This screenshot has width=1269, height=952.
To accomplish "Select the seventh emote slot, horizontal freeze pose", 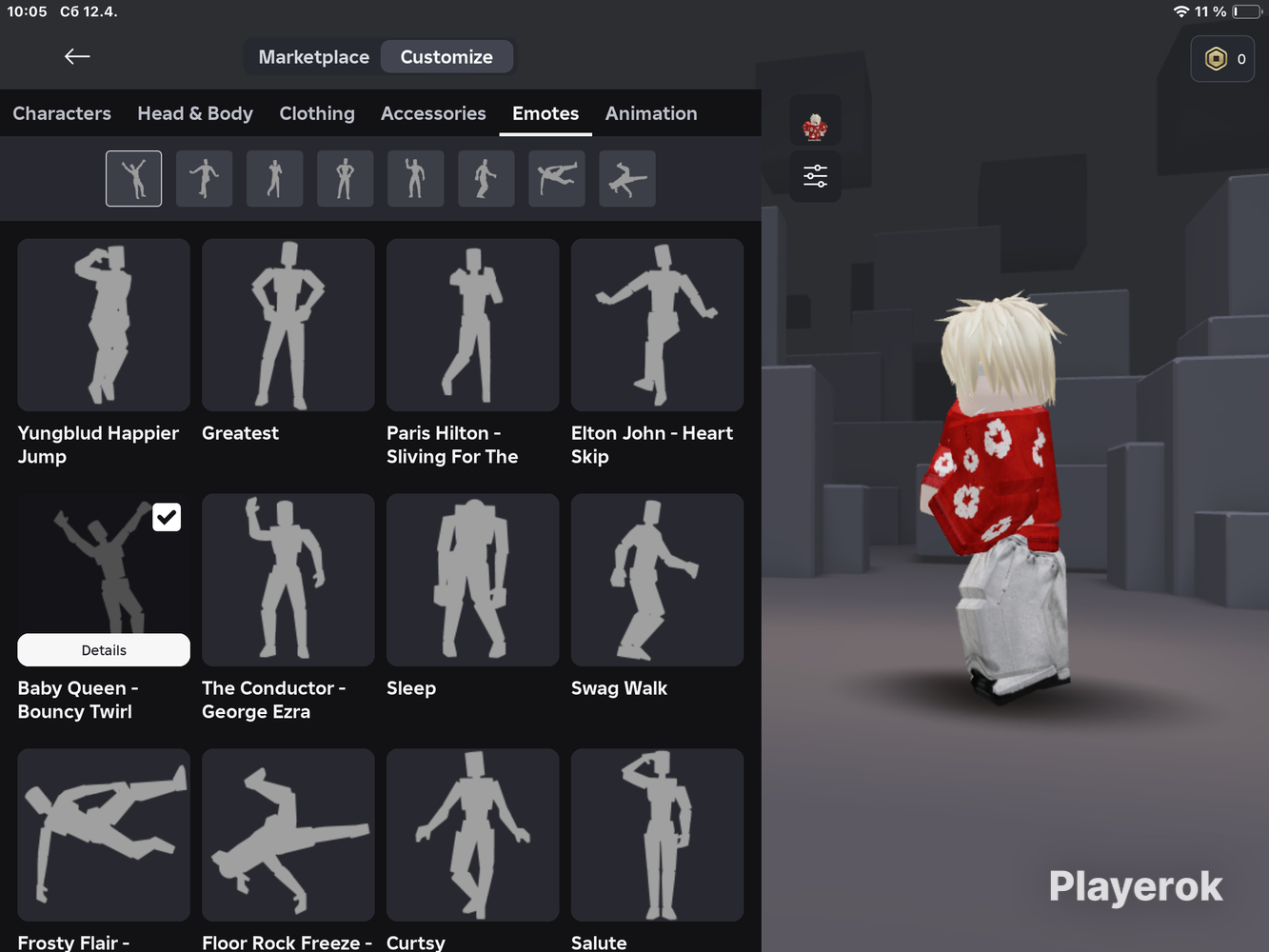I will tap(556, 178).
